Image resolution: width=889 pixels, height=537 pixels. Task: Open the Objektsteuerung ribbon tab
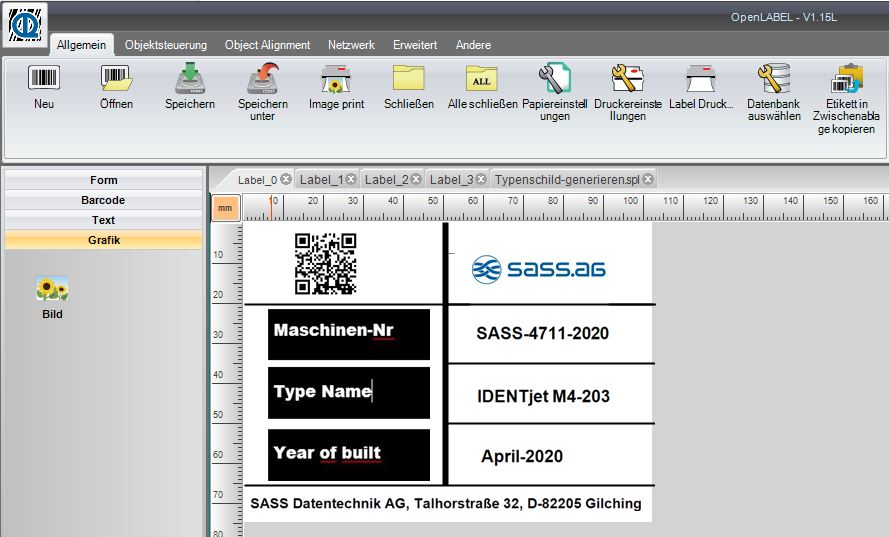[166, 45]
